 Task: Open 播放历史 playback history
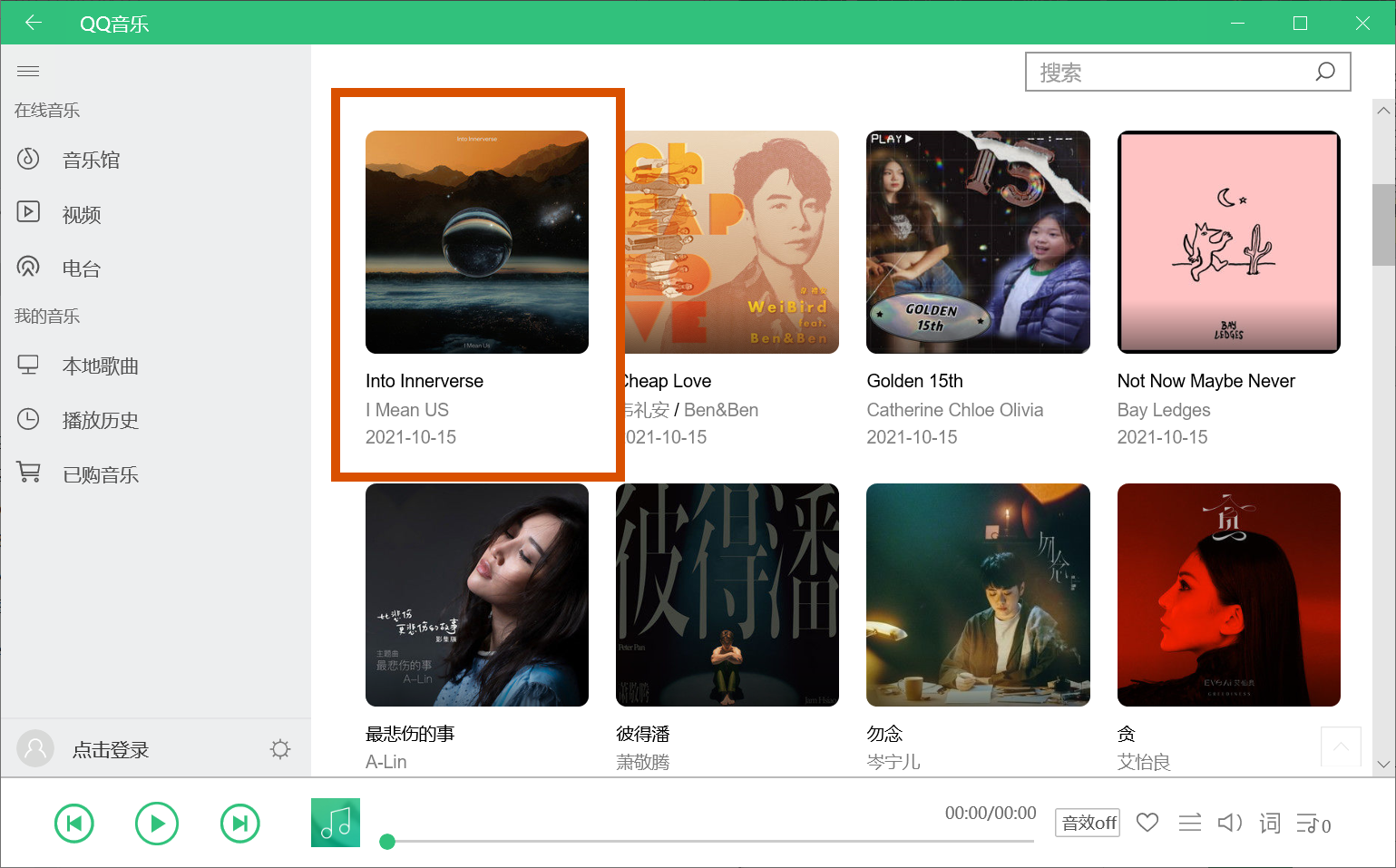tap(100, 421)
